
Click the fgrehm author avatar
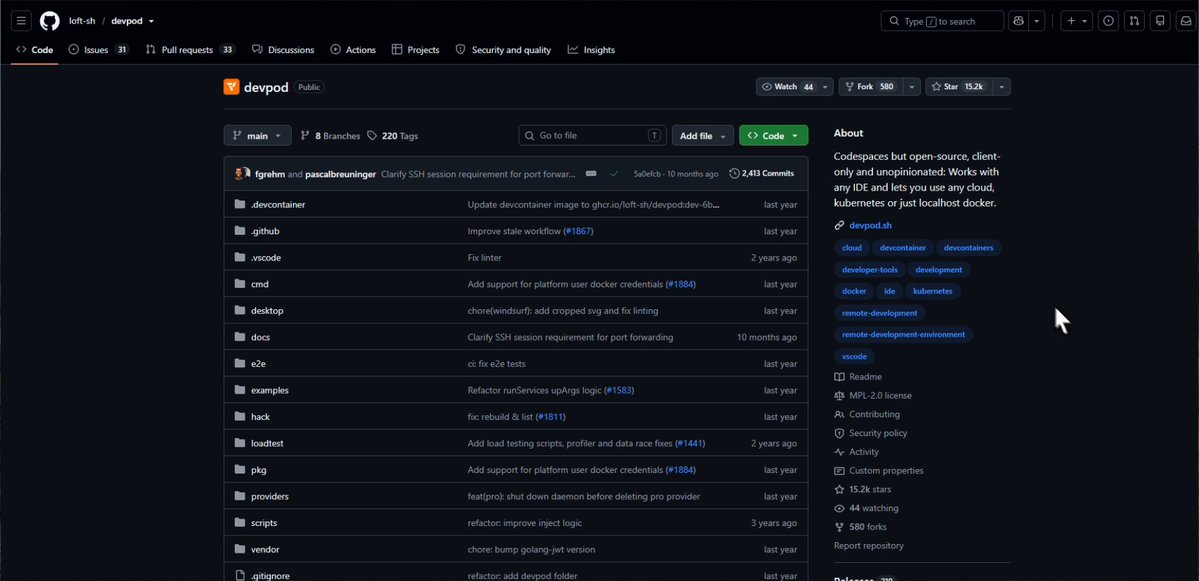242,174
